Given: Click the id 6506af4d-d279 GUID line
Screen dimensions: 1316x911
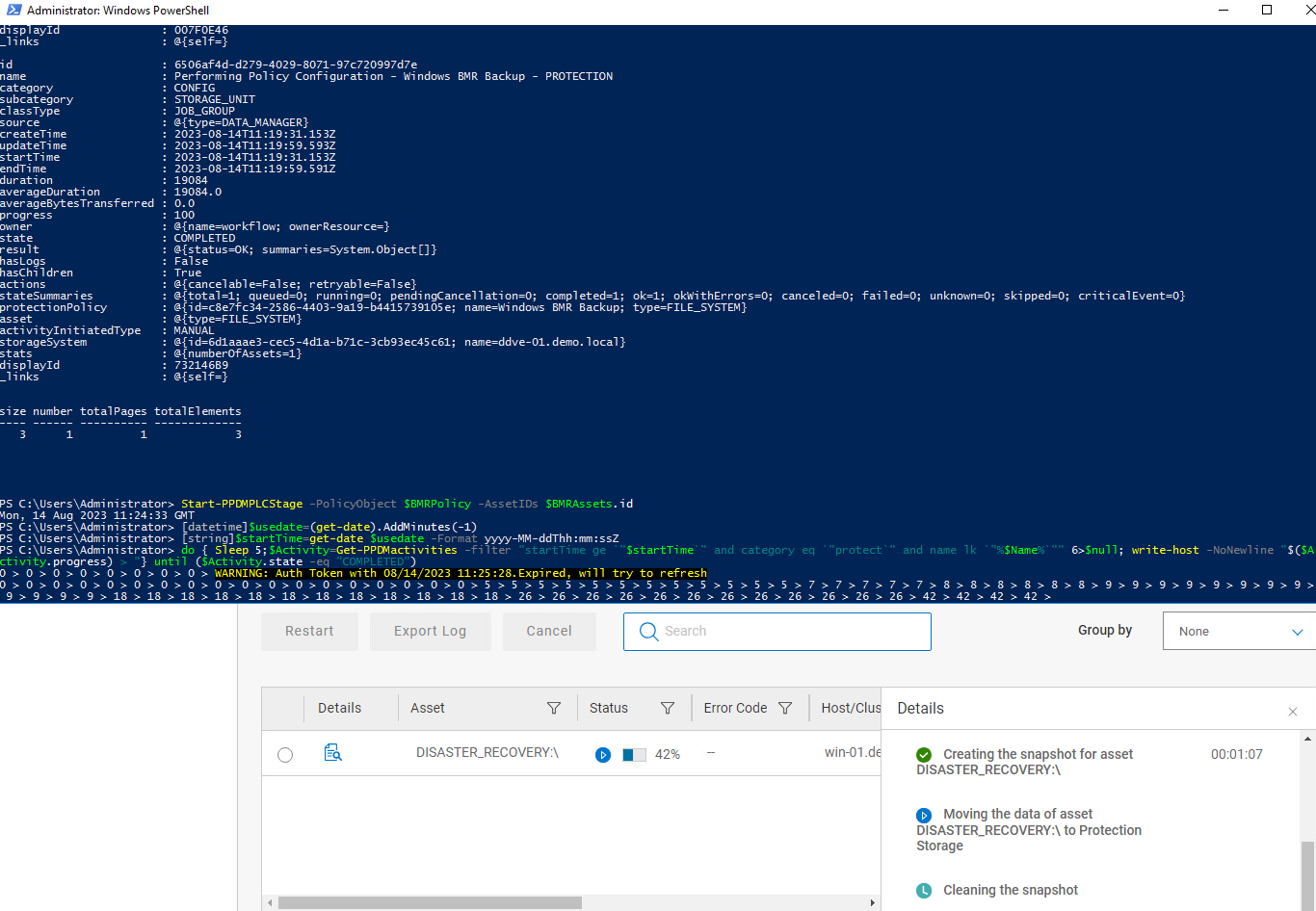Looking at the screenshot, I should coord(209,65).
